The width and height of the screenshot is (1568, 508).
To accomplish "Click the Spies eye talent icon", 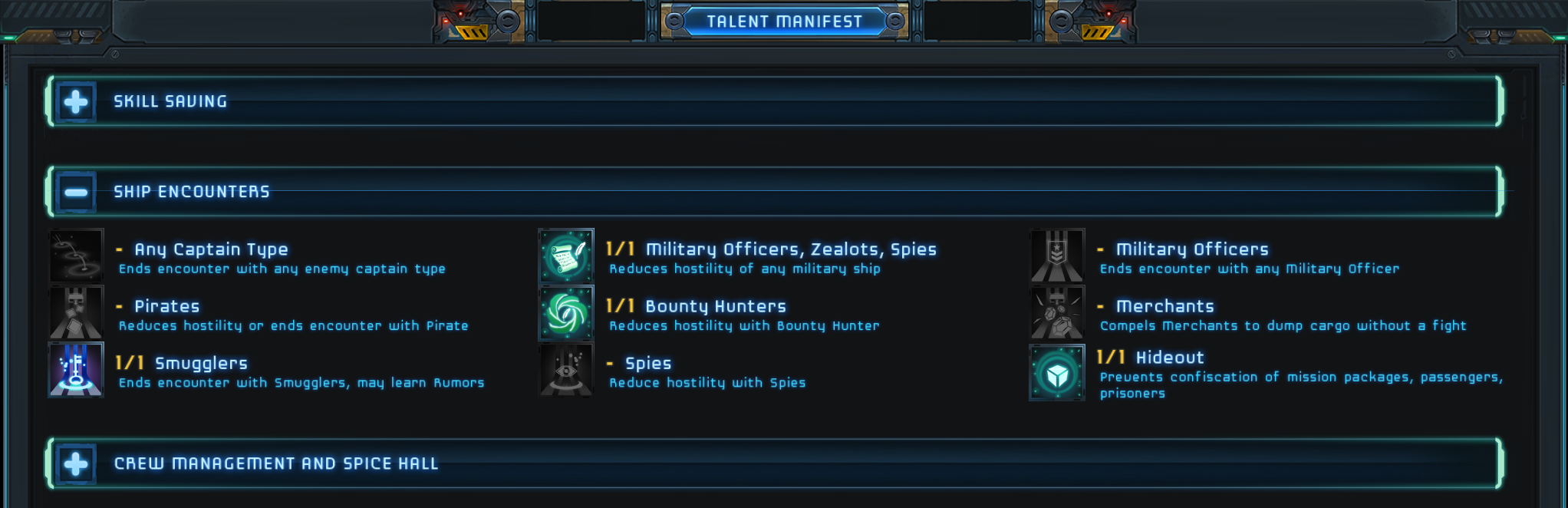I will point(566,369).
